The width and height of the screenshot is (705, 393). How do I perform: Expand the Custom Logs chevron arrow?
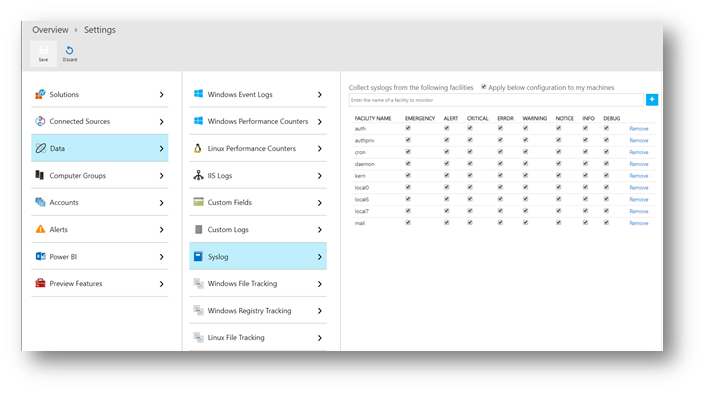[x=320, y=230]
